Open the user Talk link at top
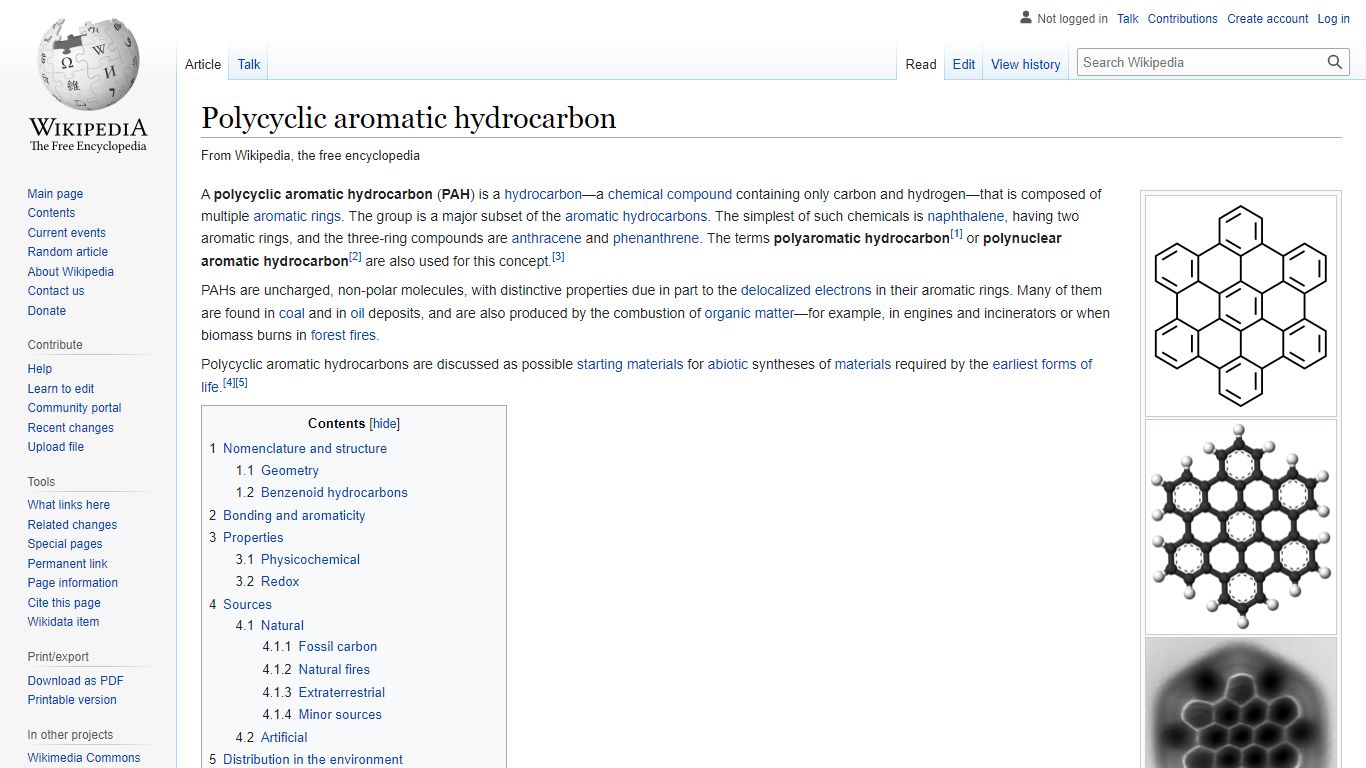This screenshot has height=768, width=1366. pos(1128,18)
